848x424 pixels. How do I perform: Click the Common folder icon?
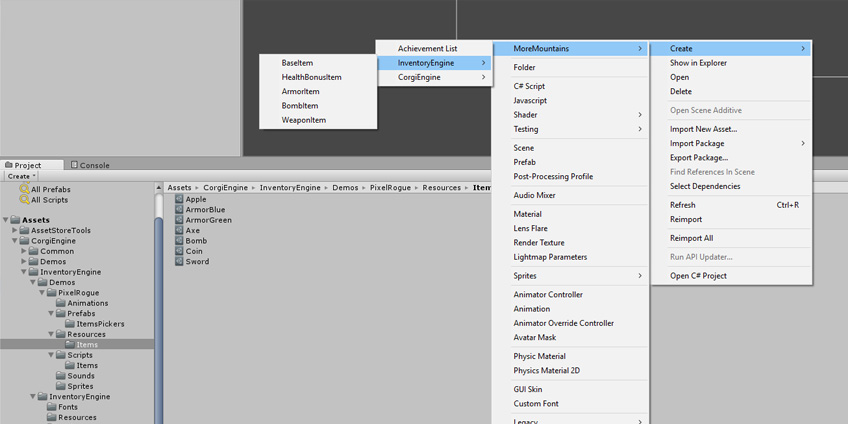pyautogui.click(x=34, y=251)
